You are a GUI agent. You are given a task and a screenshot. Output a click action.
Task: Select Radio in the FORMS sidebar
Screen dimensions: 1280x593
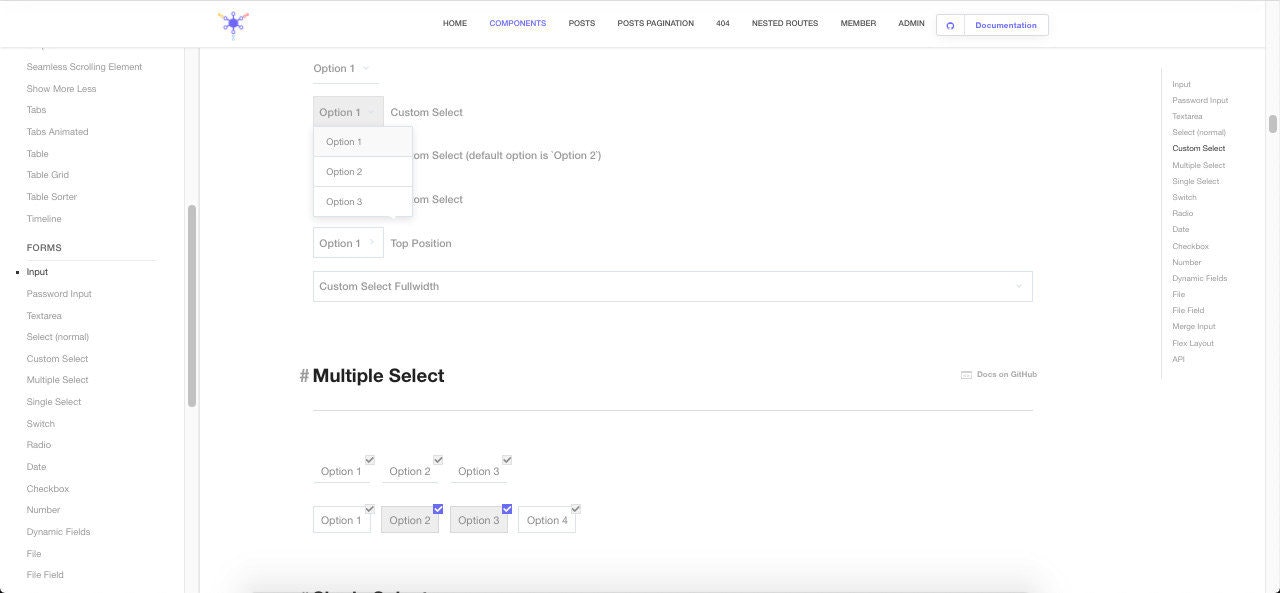pyautogui.click(x=38, y=444)
